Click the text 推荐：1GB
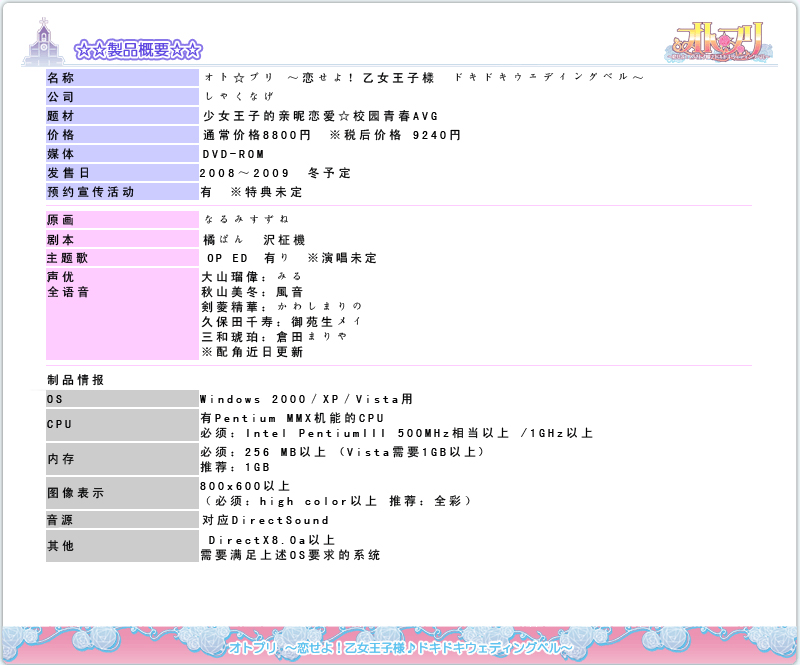 [235, 467]
